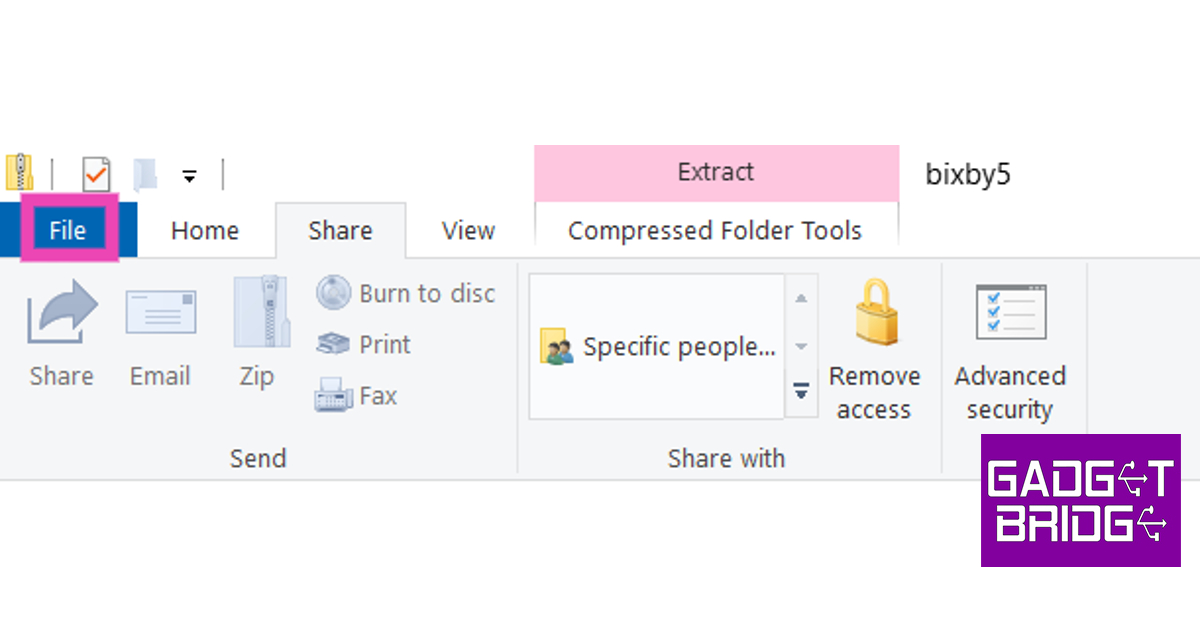
Task: Click the compressed folder icon in title bar
Action: click(x=19, y=173)
